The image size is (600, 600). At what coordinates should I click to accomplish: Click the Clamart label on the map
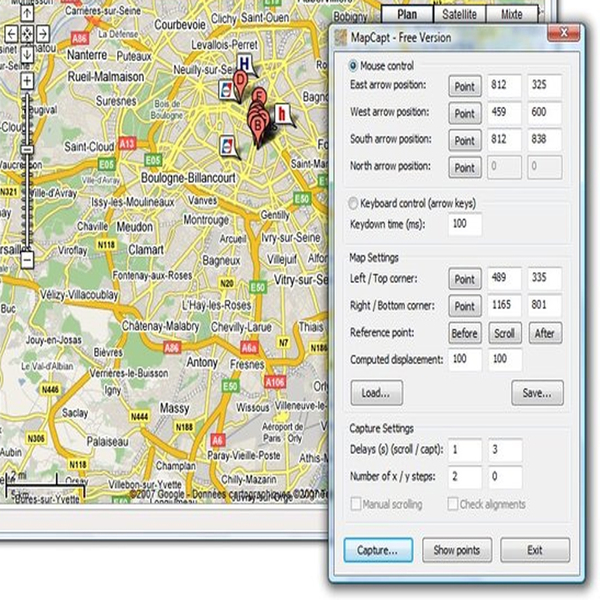(146, 250)
